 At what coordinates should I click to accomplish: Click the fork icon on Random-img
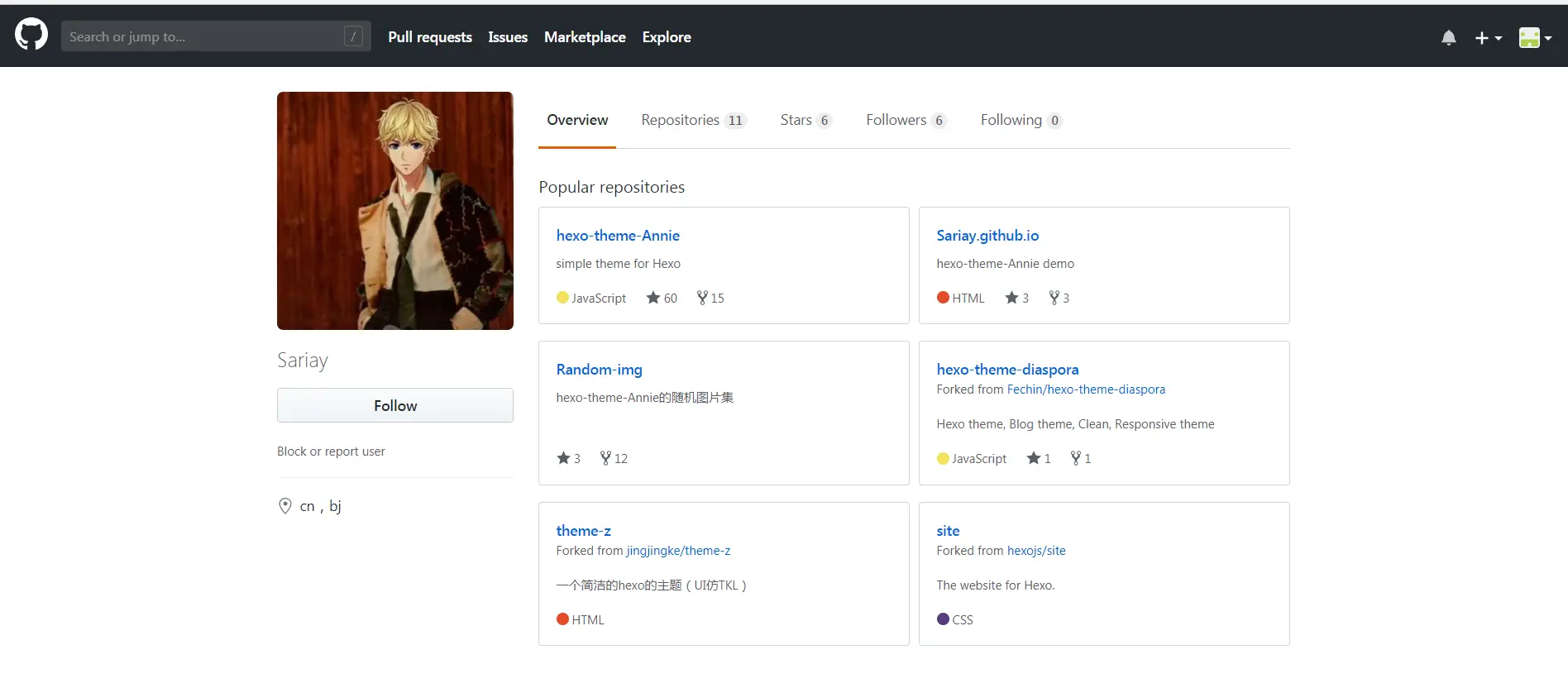click(605, 458)
